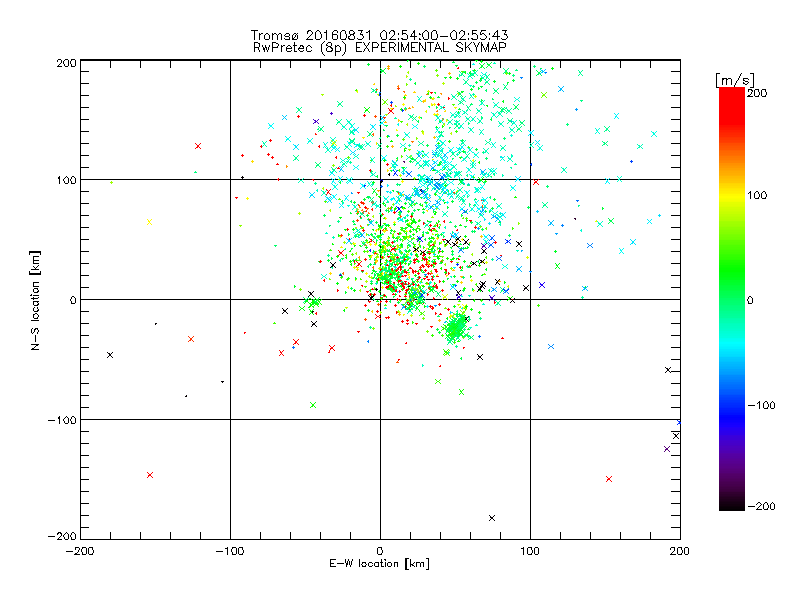800x600 pixels.
Task: Click the x-axis '100' tick label
Action: [530, 552]
